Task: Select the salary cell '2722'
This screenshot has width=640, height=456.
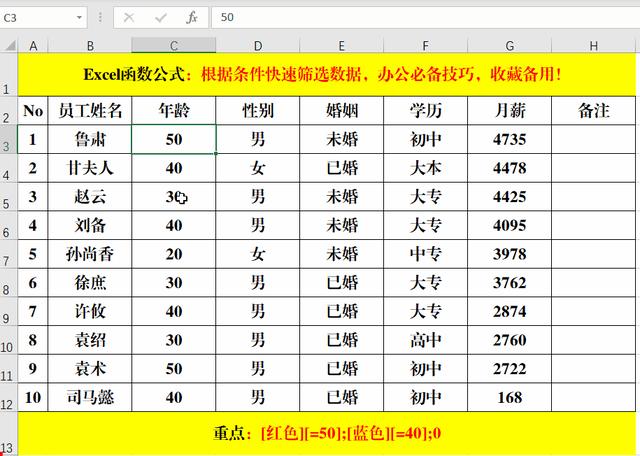Action: coord(509,369)
